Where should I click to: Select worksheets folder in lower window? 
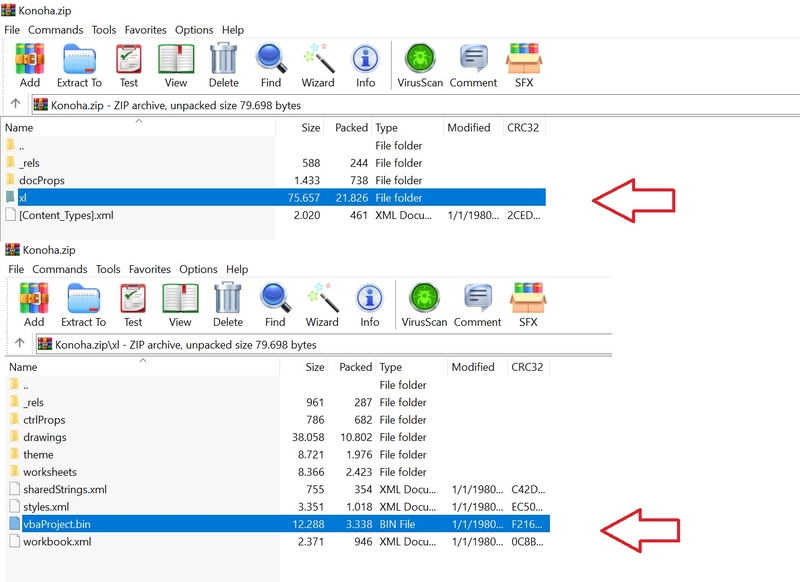click(x=278, y=471)
